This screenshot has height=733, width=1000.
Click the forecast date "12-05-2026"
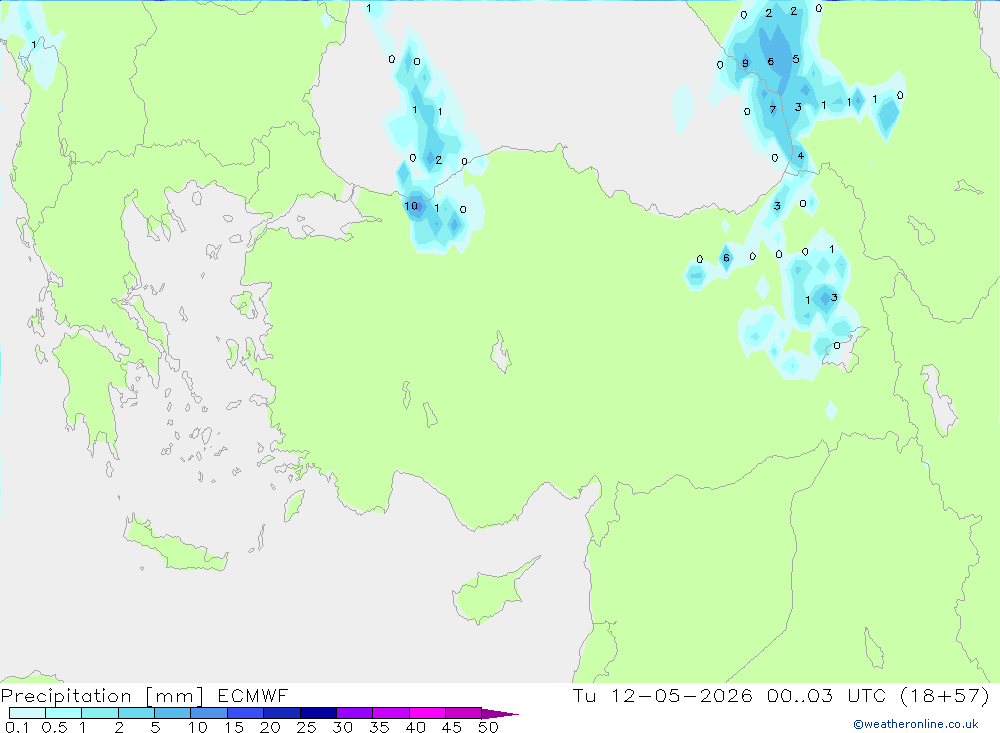[x=682, y=695]
